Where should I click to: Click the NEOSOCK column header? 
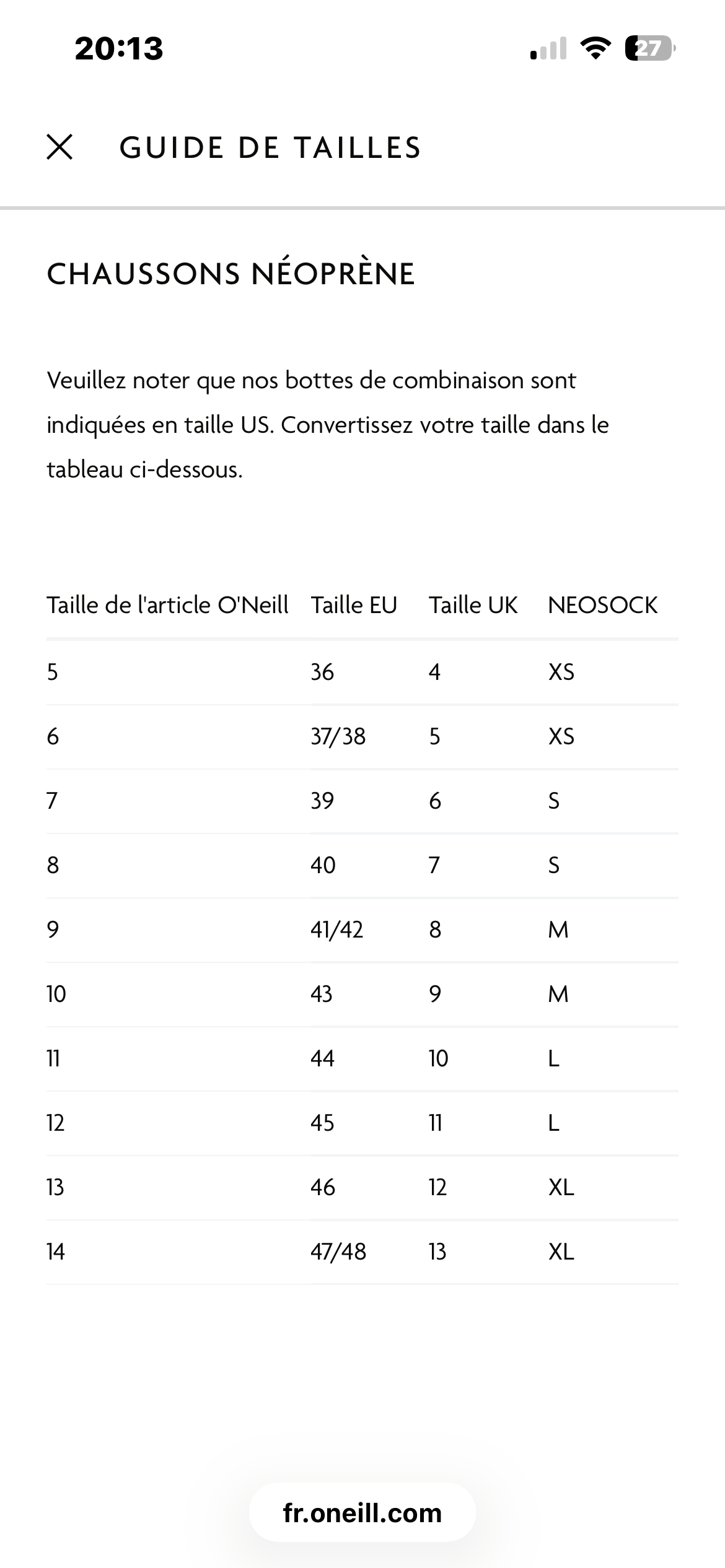pos(602,605)
